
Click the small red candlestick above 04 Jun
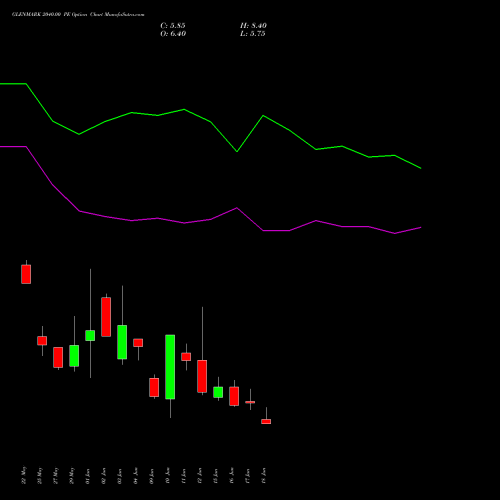click(x=138, y=343)
